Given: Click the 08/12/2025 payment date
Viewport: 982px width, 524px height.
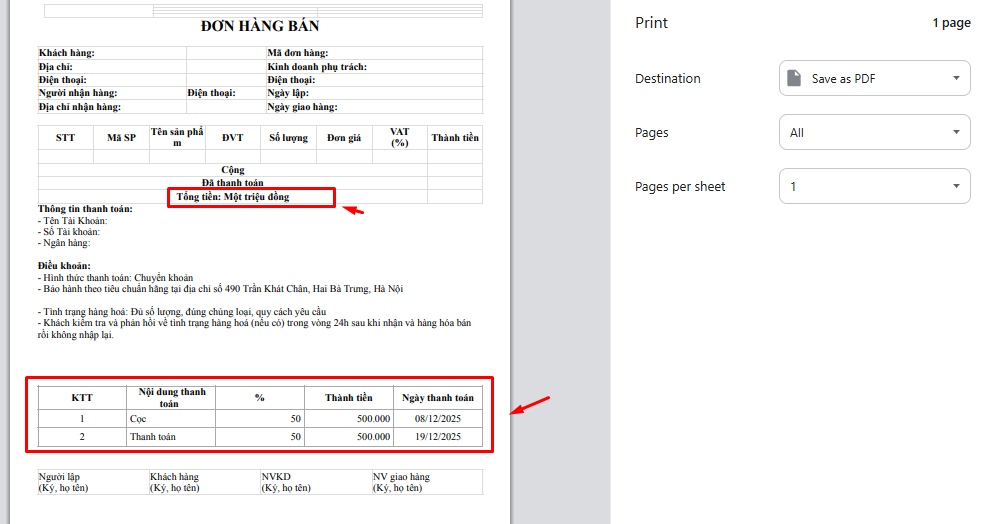Looking at the screenshot, I should coord(437,419).
